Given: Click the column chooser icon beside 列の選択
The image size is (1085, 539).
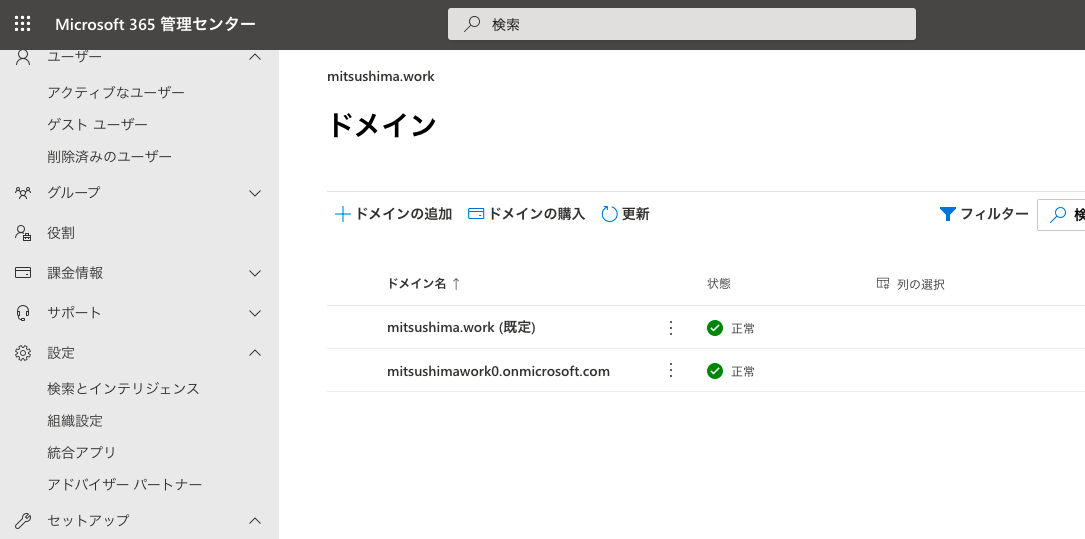Looking at the screenshot, I should 882,283.
